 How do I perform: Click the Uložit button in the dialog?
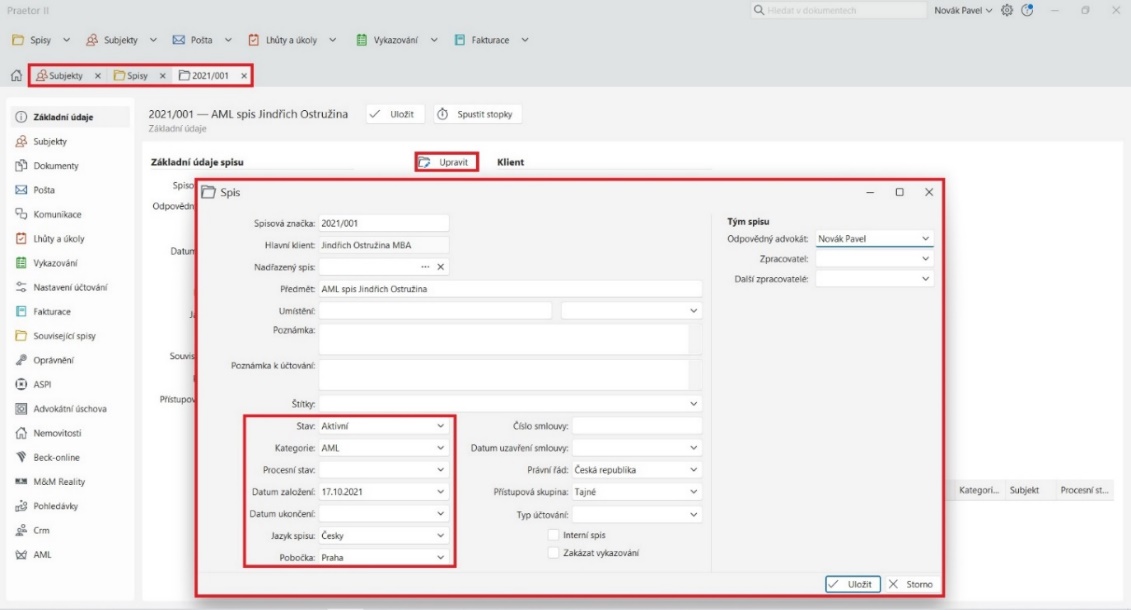(x=853, y=584)
